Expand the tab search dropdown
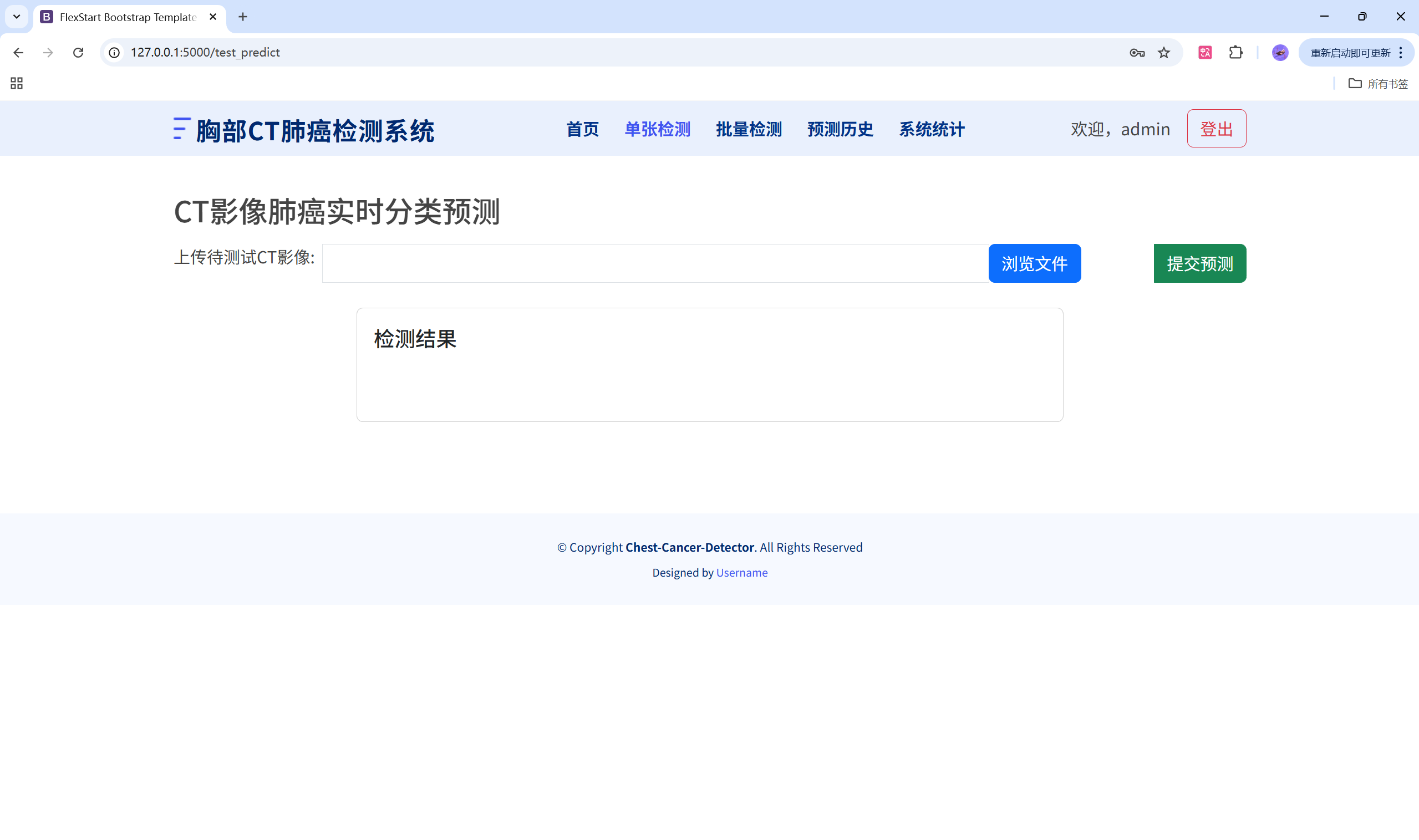Image resolution: width=1419 pixels, height=840 pixels. [x=17, y=17]
